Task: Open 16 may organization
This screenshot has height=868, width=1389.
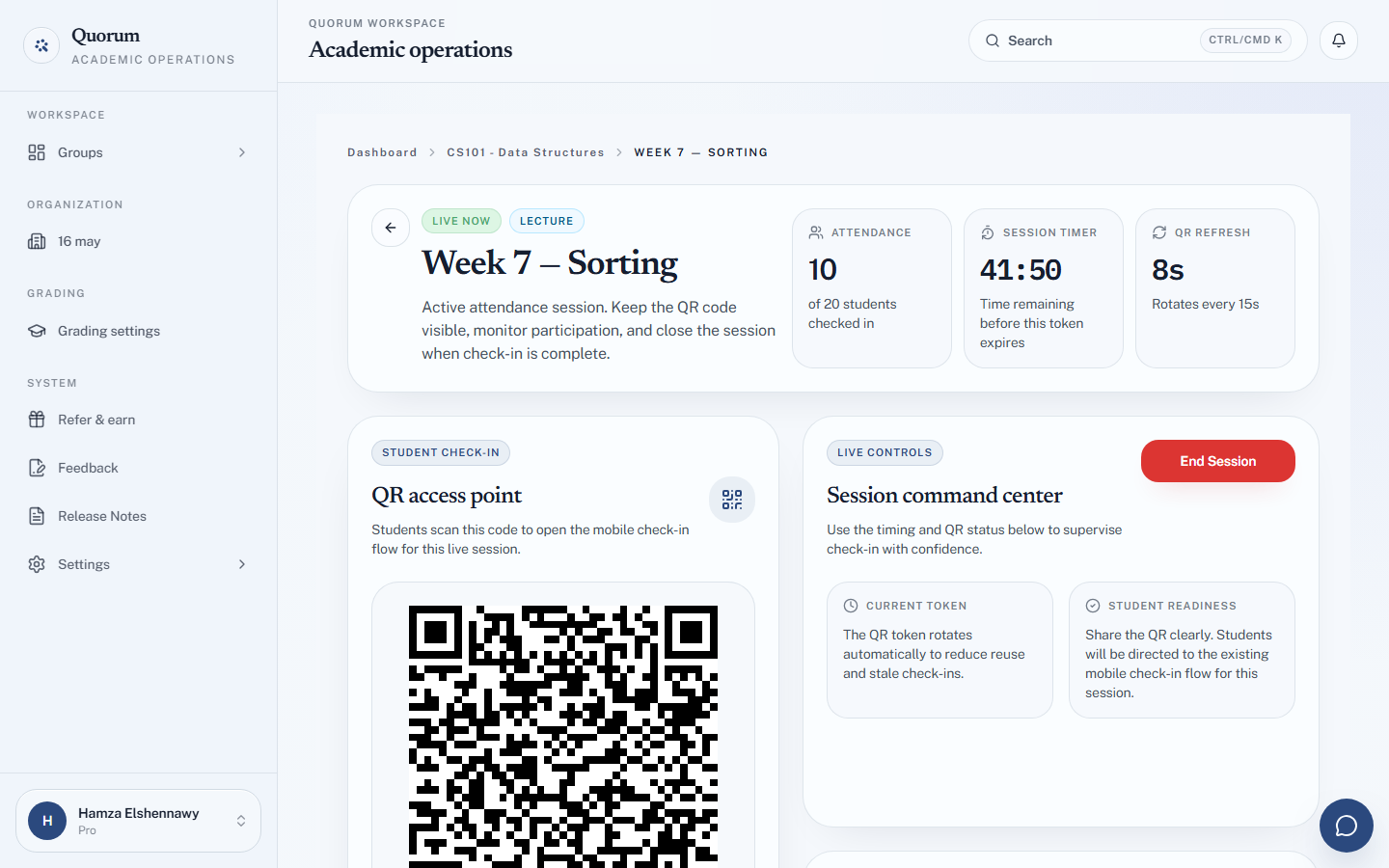Action: [138, 241]
